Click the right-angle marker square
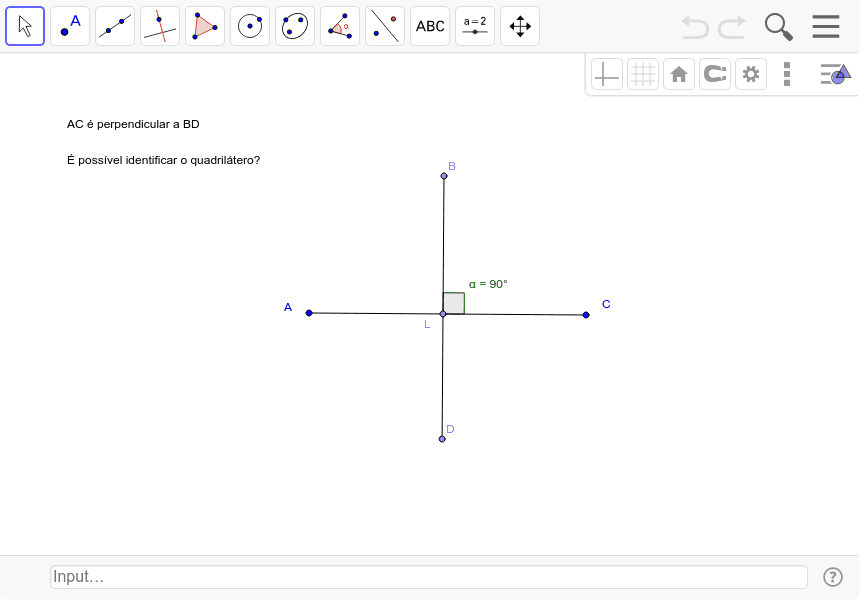This screenshot has width=860, height=600. [x=454, y=303]
